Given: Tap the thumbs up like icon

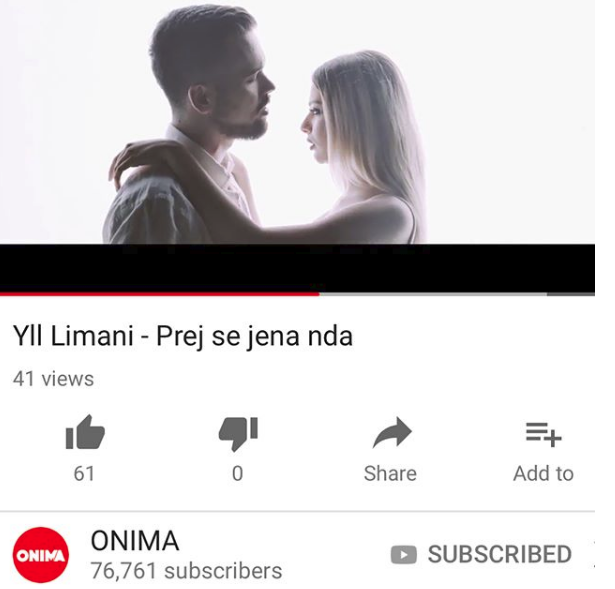Looking at the screenshot, I should pos(85,432).
